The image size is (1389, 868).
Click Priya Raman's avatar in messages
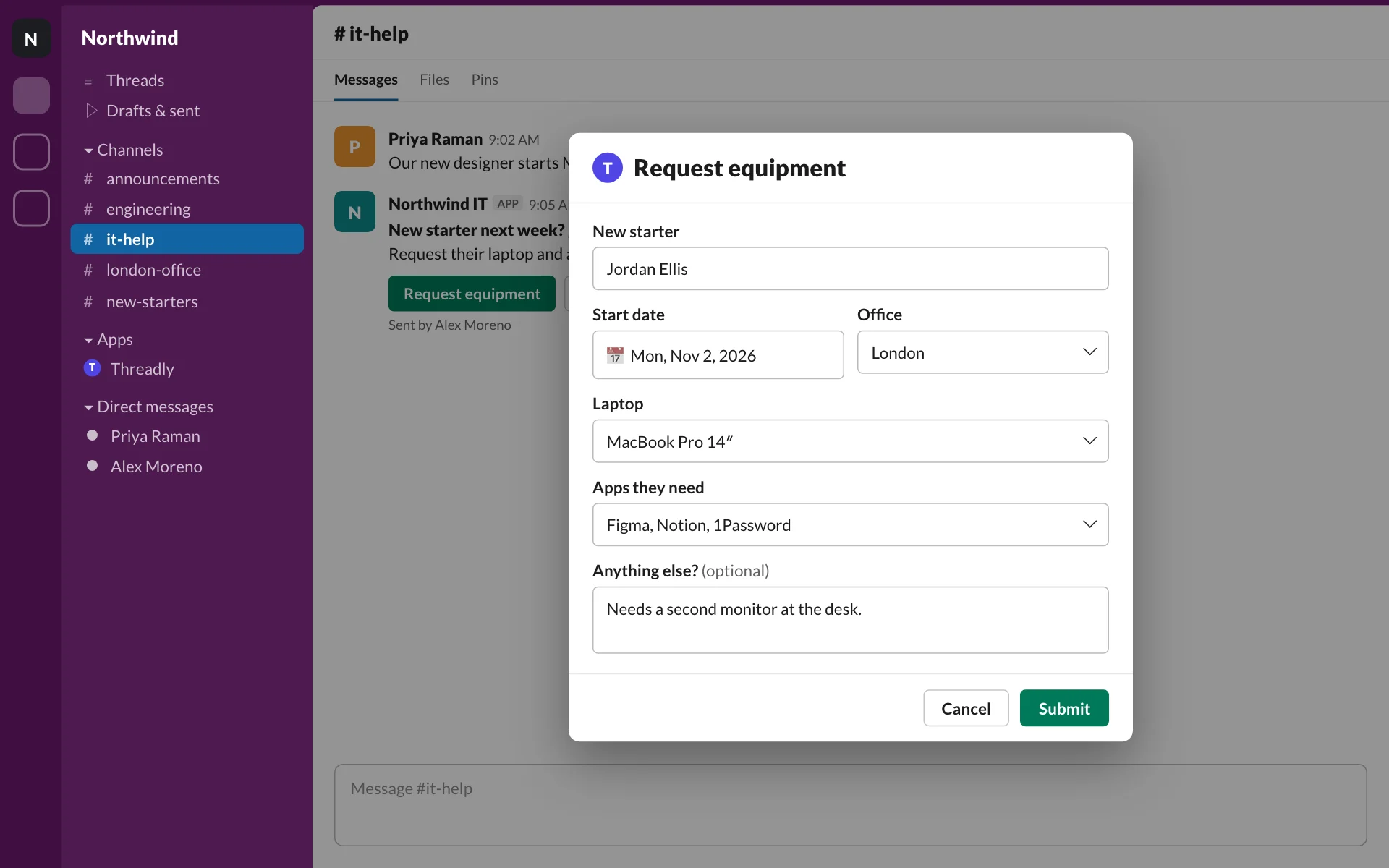pos(354,147)
